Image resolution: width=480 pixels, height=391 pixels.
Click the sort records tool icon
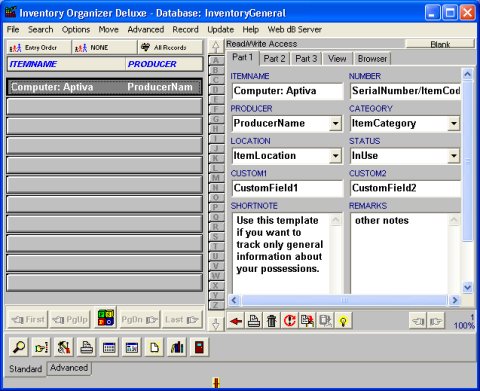(x=64, y=347)
